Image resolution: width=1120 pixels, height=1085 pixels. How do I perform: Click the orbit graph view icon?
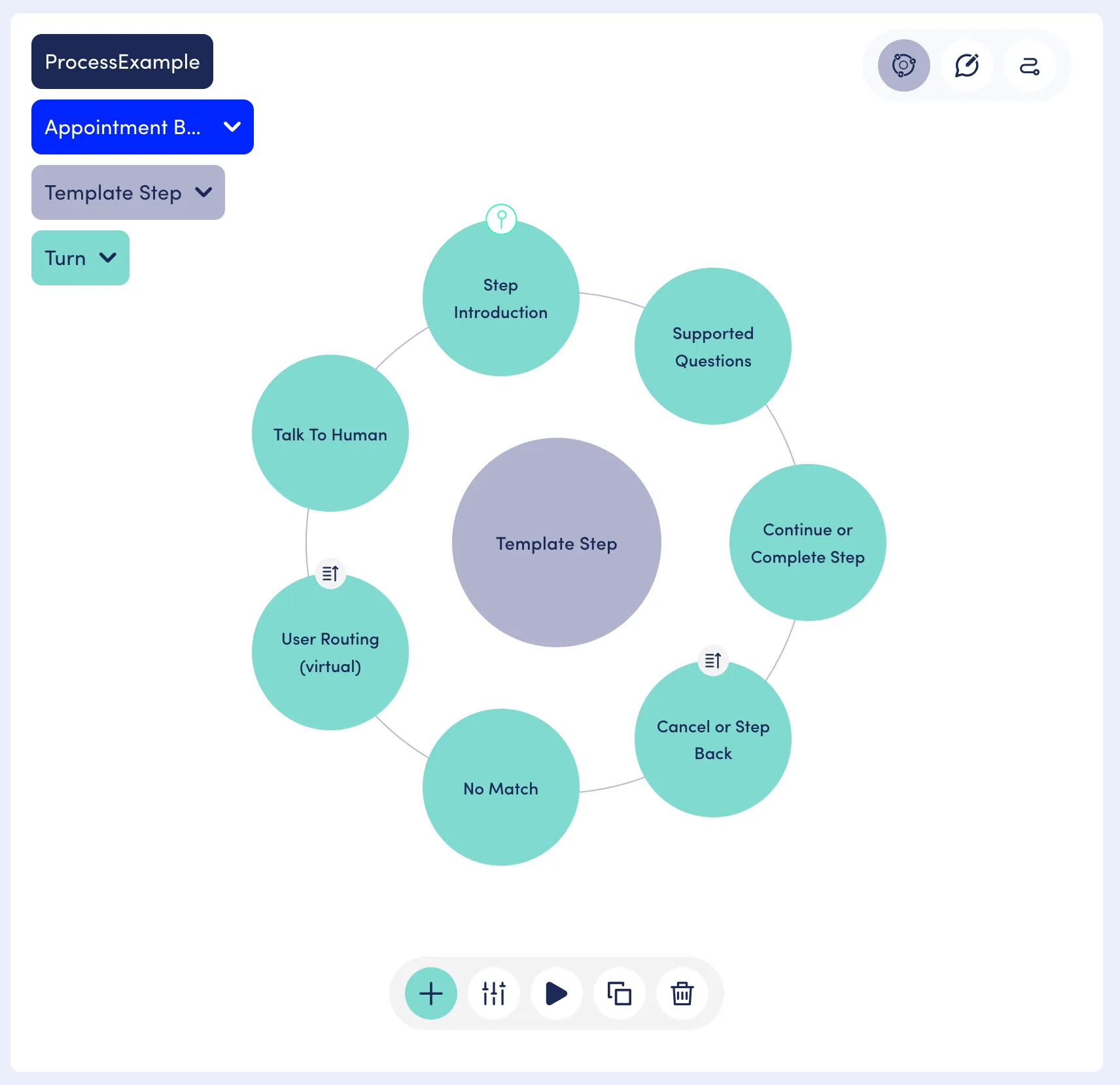coord(903,65)
